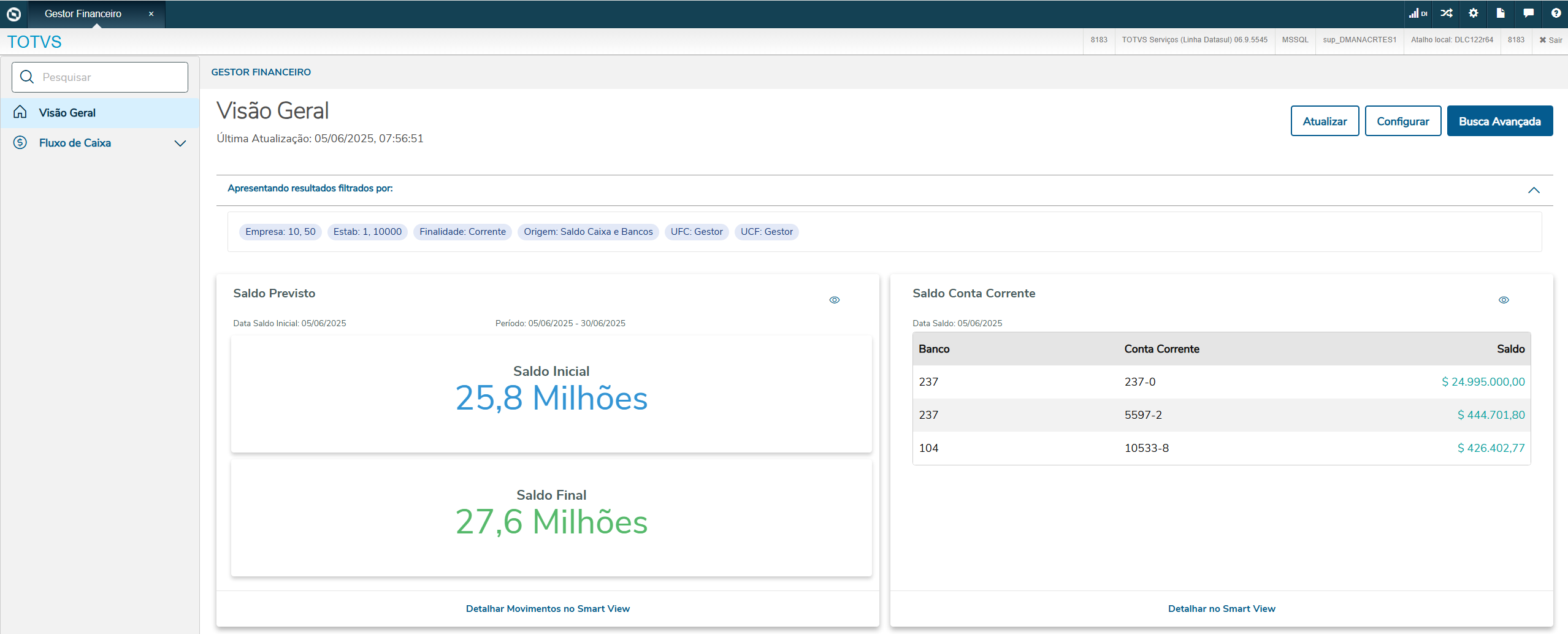Click the Configurar button
The height and width of the screenshot is (634, 1568).
(1402, 121)
